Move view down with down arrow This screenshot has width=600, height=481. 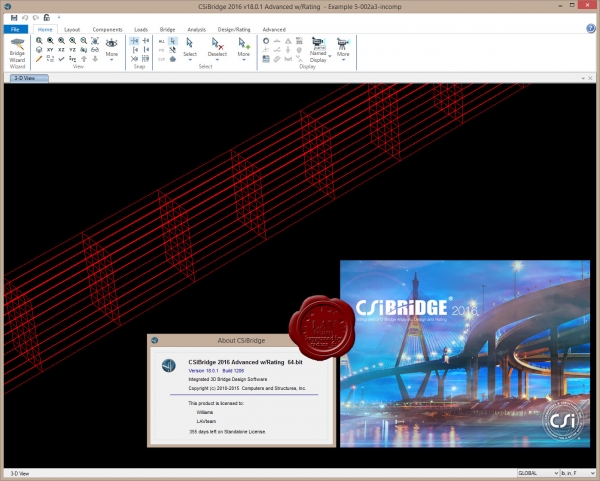point(95,59)
